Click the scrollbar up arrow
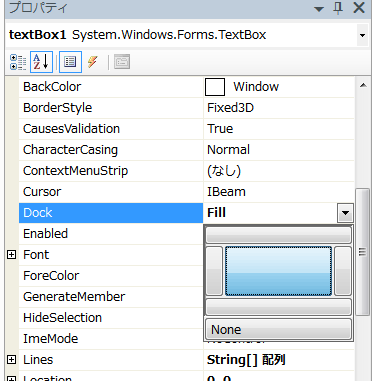 tap(363, 86)
